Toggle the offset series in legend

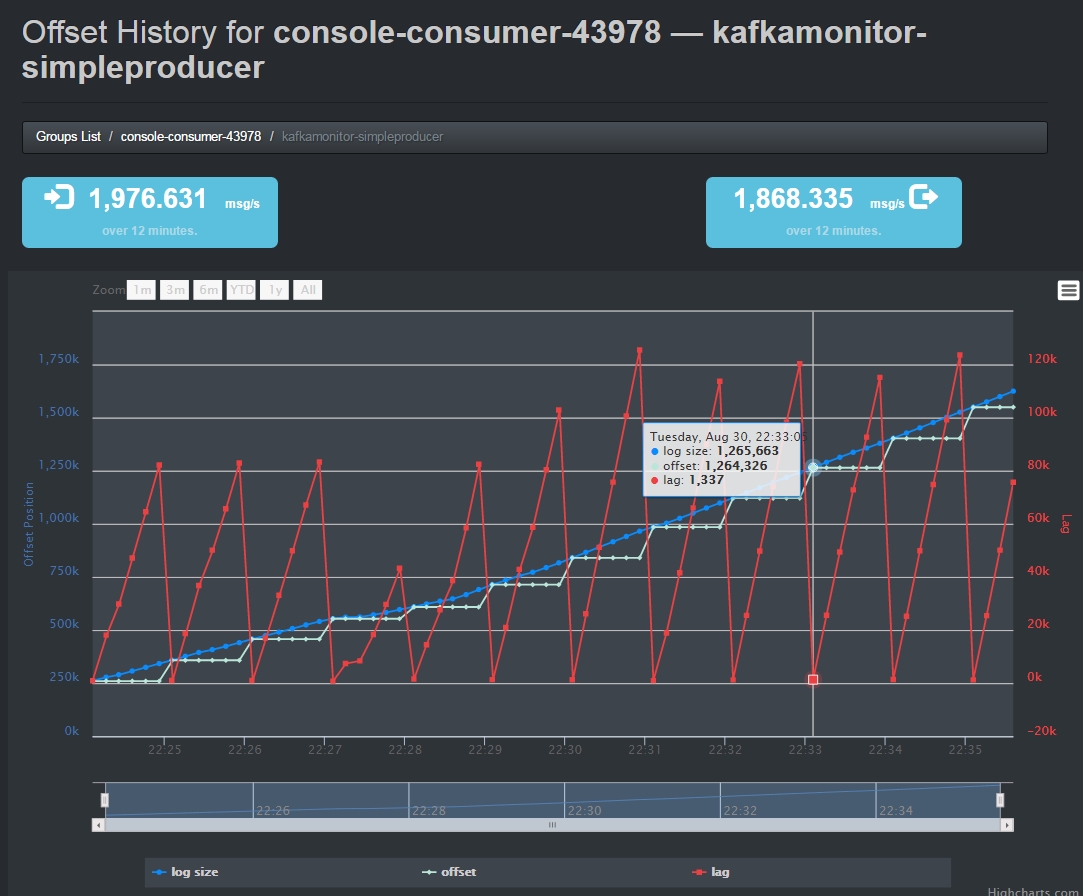(449, 872)
